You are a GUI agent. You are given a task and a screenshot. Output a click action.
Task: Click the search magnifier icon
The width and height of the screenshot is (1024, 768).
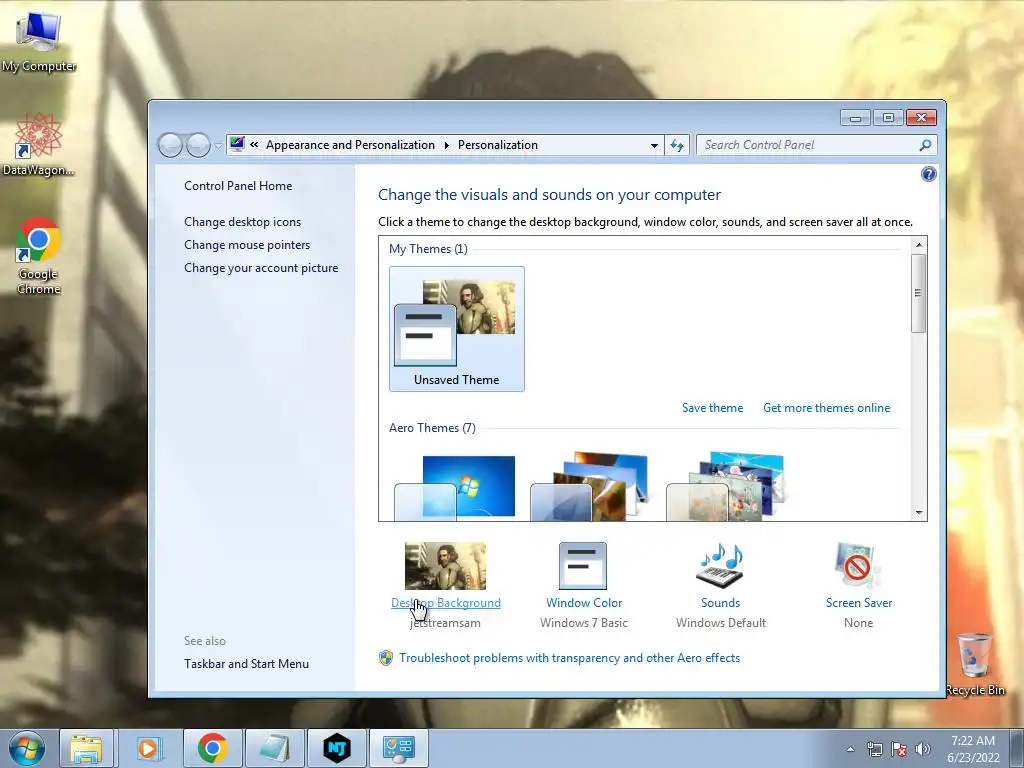coord(925,145)
